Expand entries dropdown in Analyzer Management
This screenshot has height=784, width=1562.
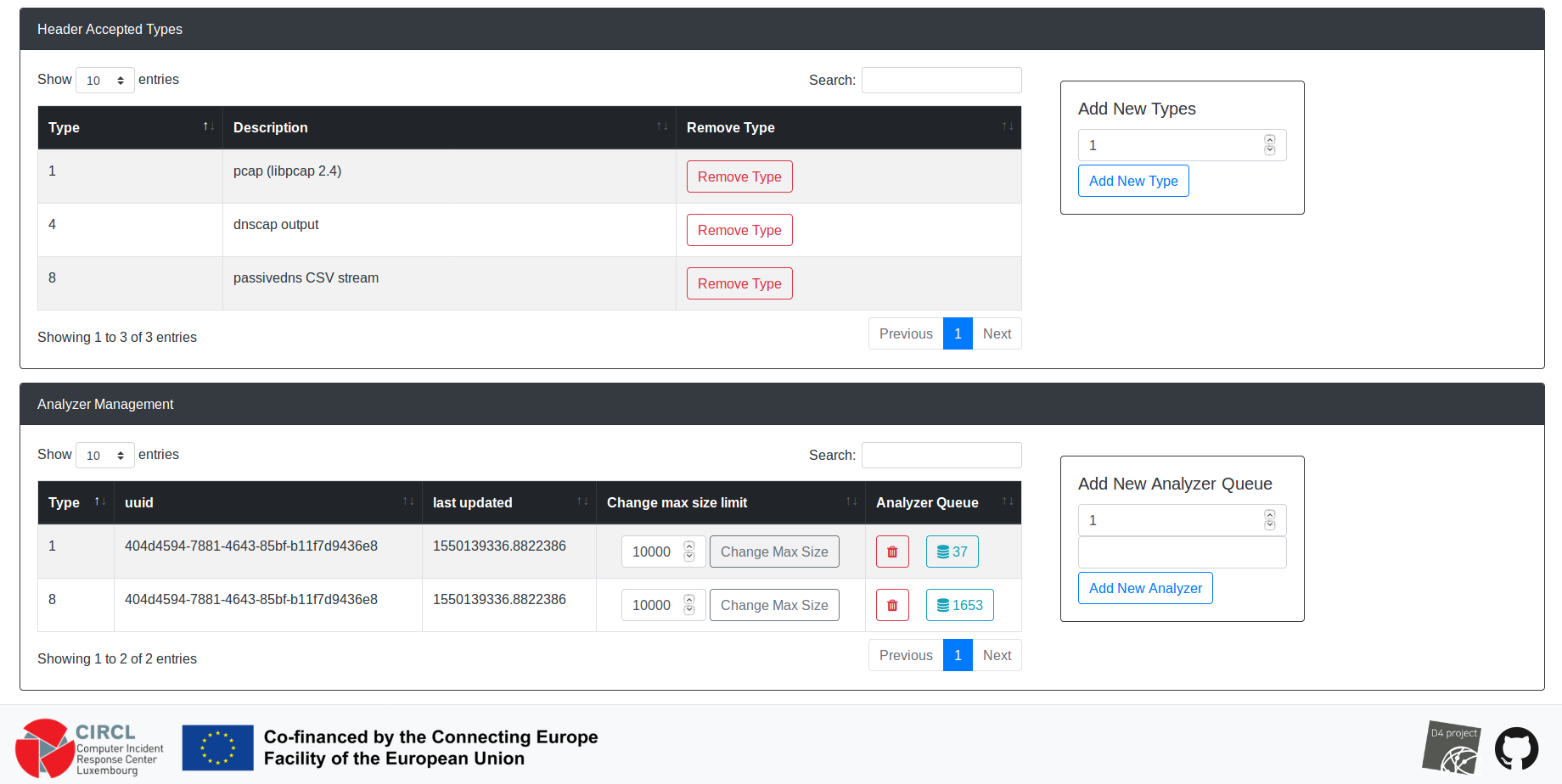click(105, 456)
